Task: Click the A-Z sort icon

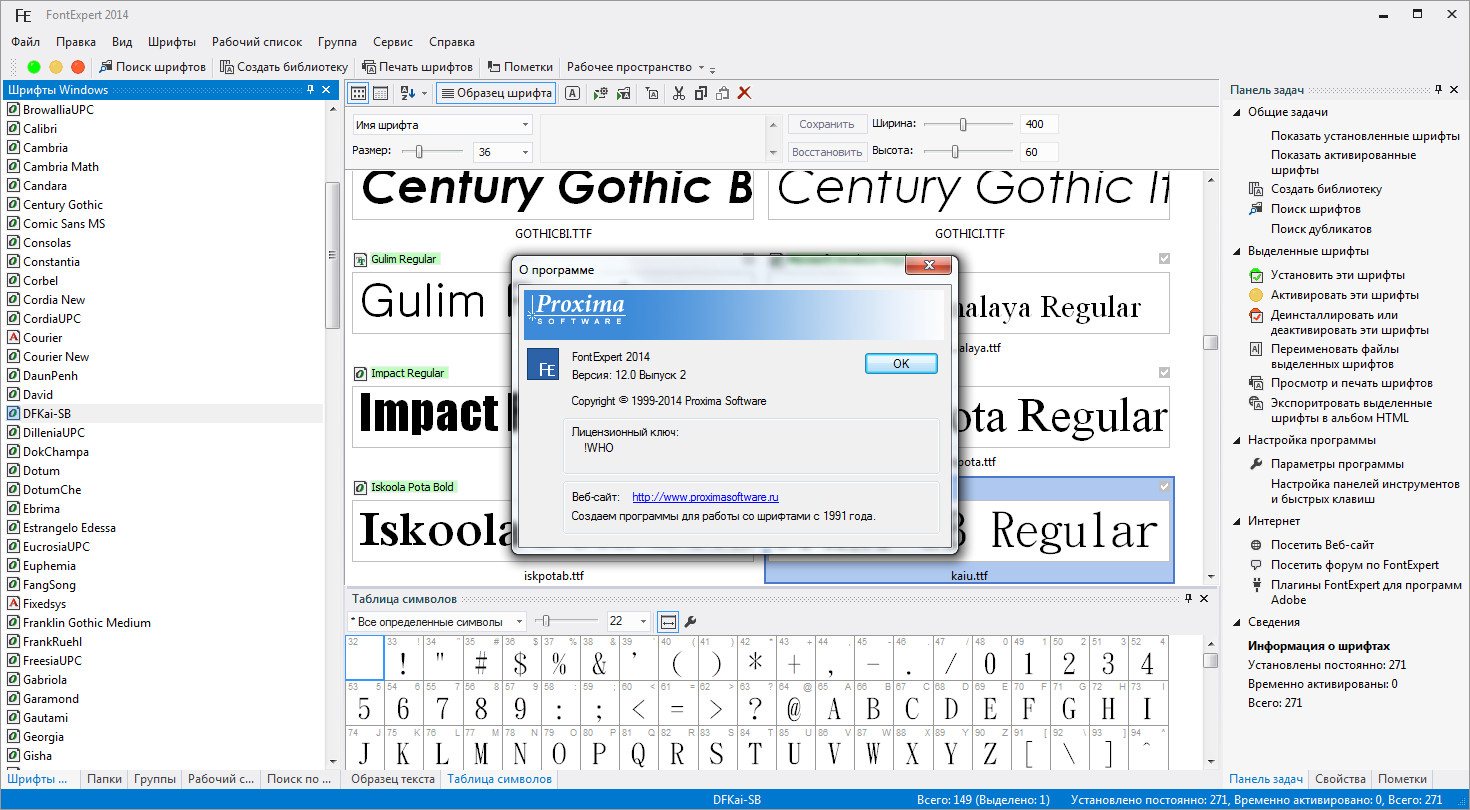Action: point(407,93)
